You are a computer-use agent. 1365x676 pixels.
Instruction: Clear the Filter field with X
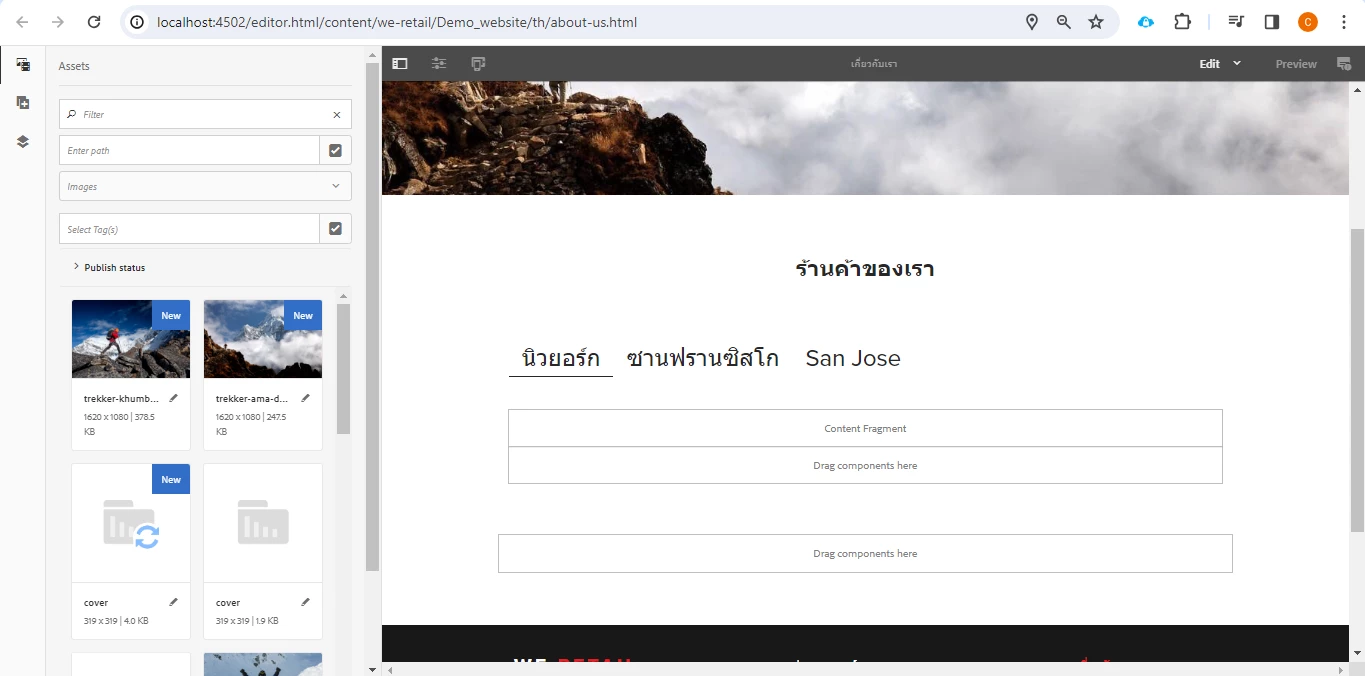pos(337,115)
